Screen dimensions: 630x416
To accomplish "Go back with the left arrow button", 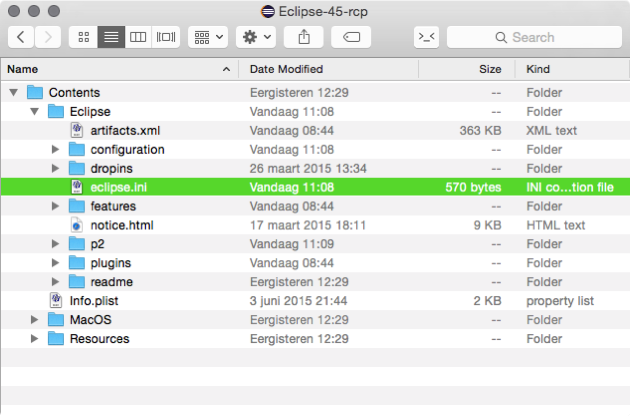I will pyautogui.click(x=21, y=37).
